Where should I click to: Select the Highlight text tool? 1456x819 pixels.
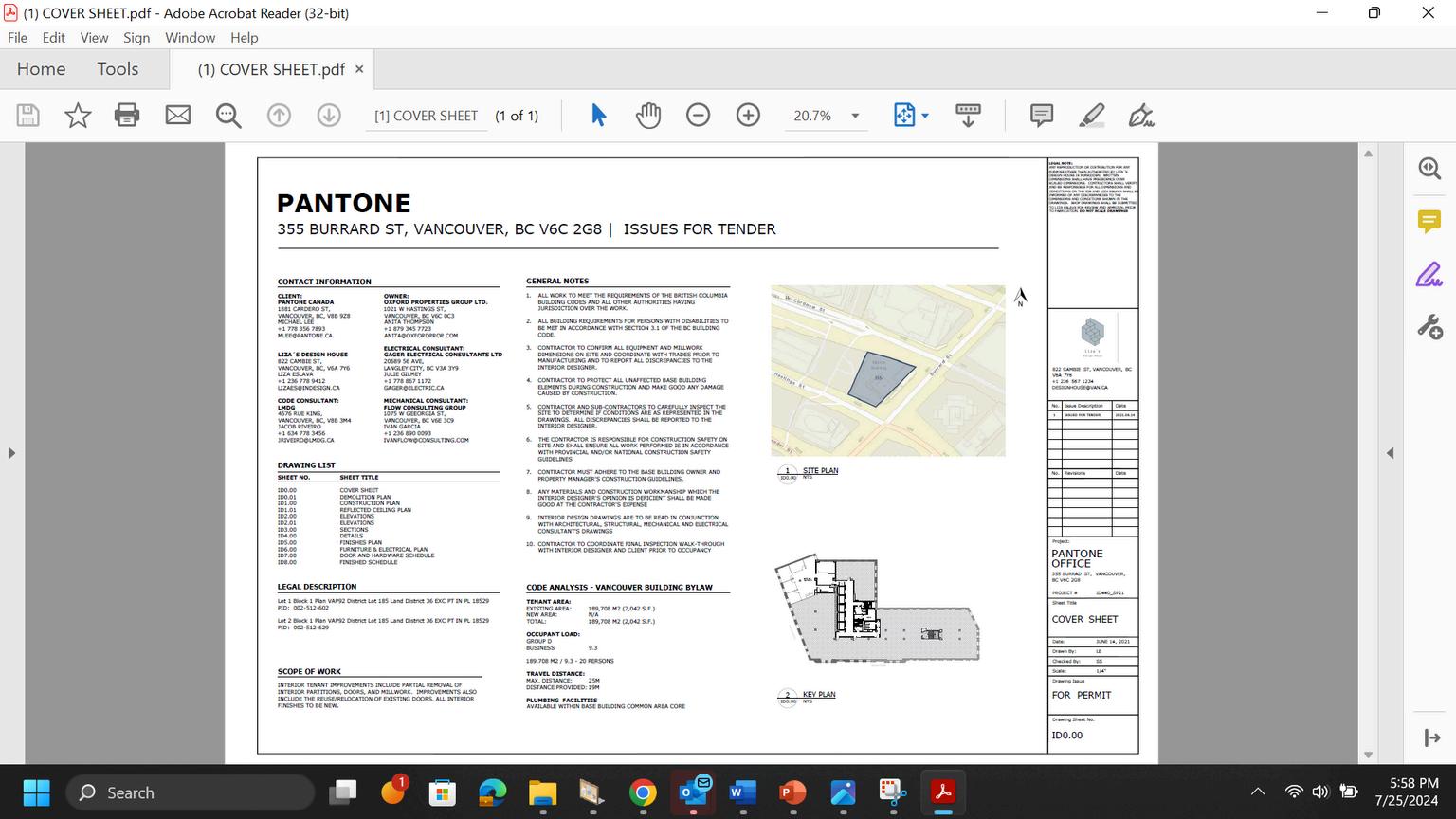coord(1092,116)
